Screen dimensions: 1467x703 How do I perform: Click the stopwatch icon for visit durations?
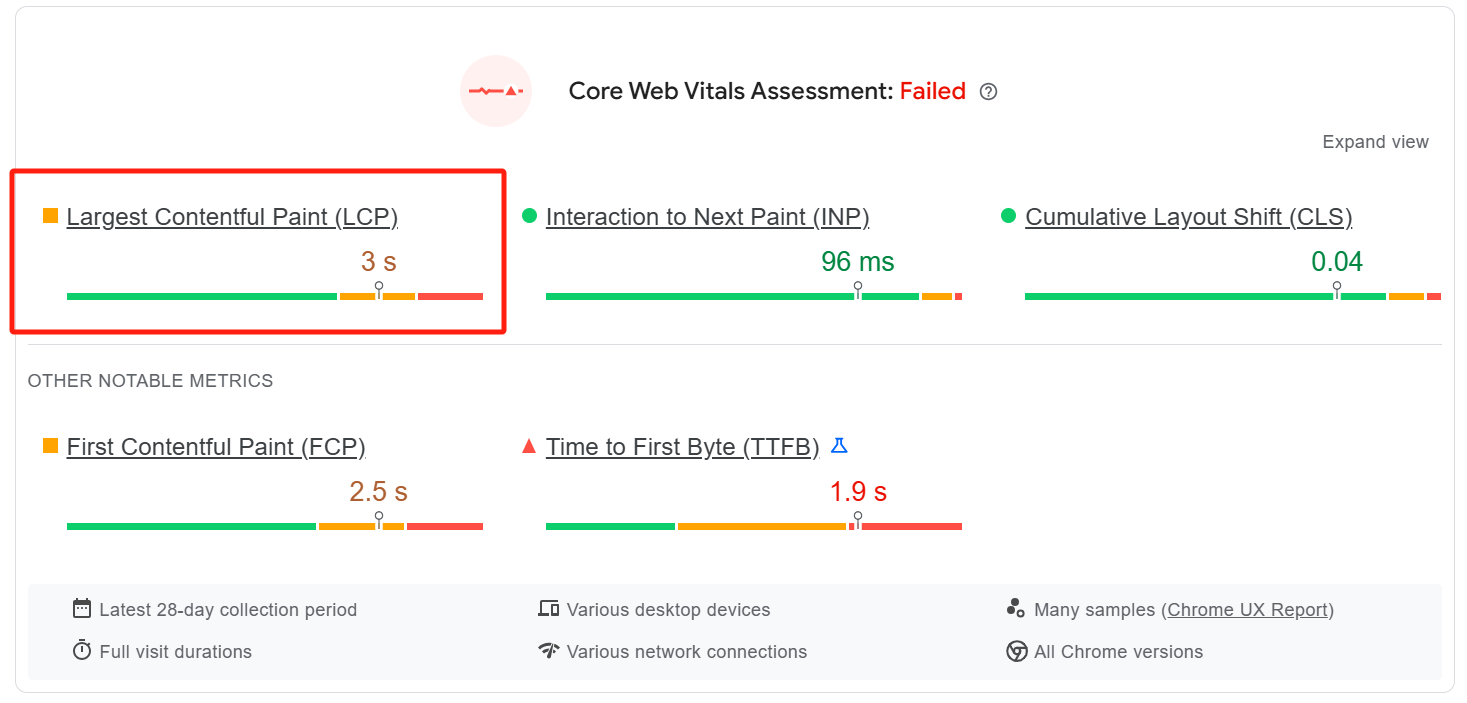pyautogui.click(x=82, y=651)
